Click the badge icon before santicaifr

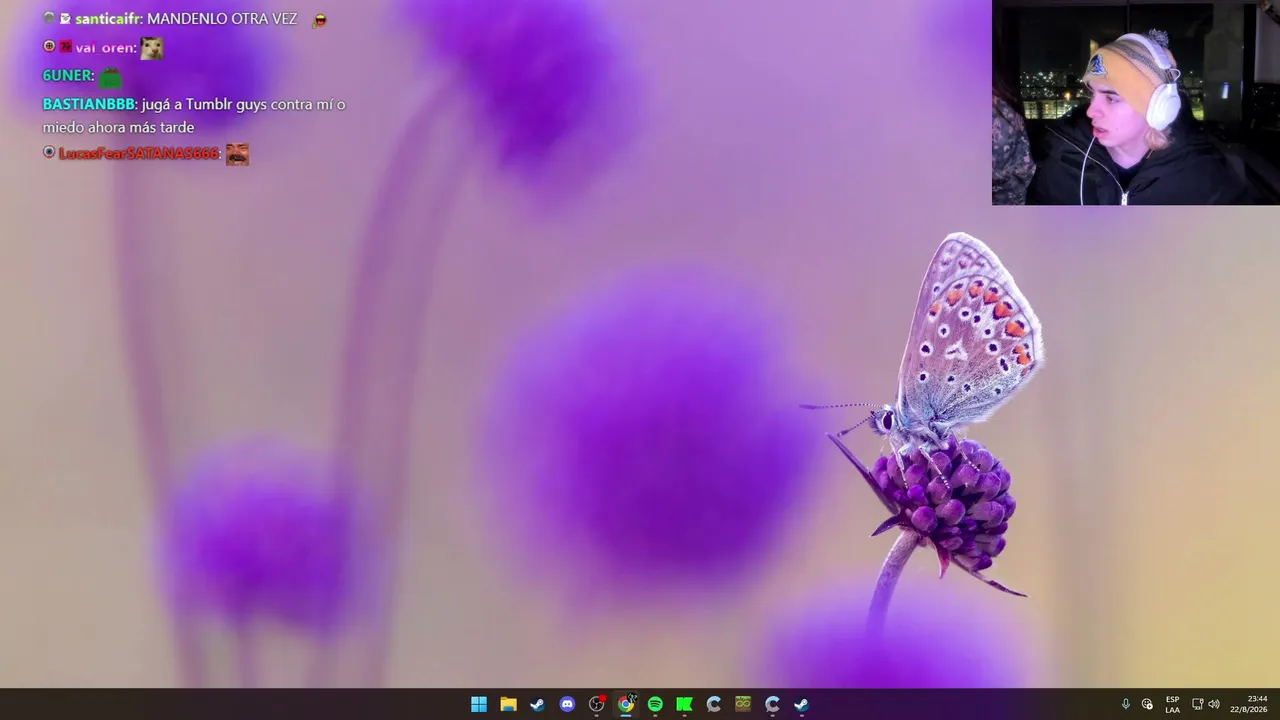click(65, 19)
